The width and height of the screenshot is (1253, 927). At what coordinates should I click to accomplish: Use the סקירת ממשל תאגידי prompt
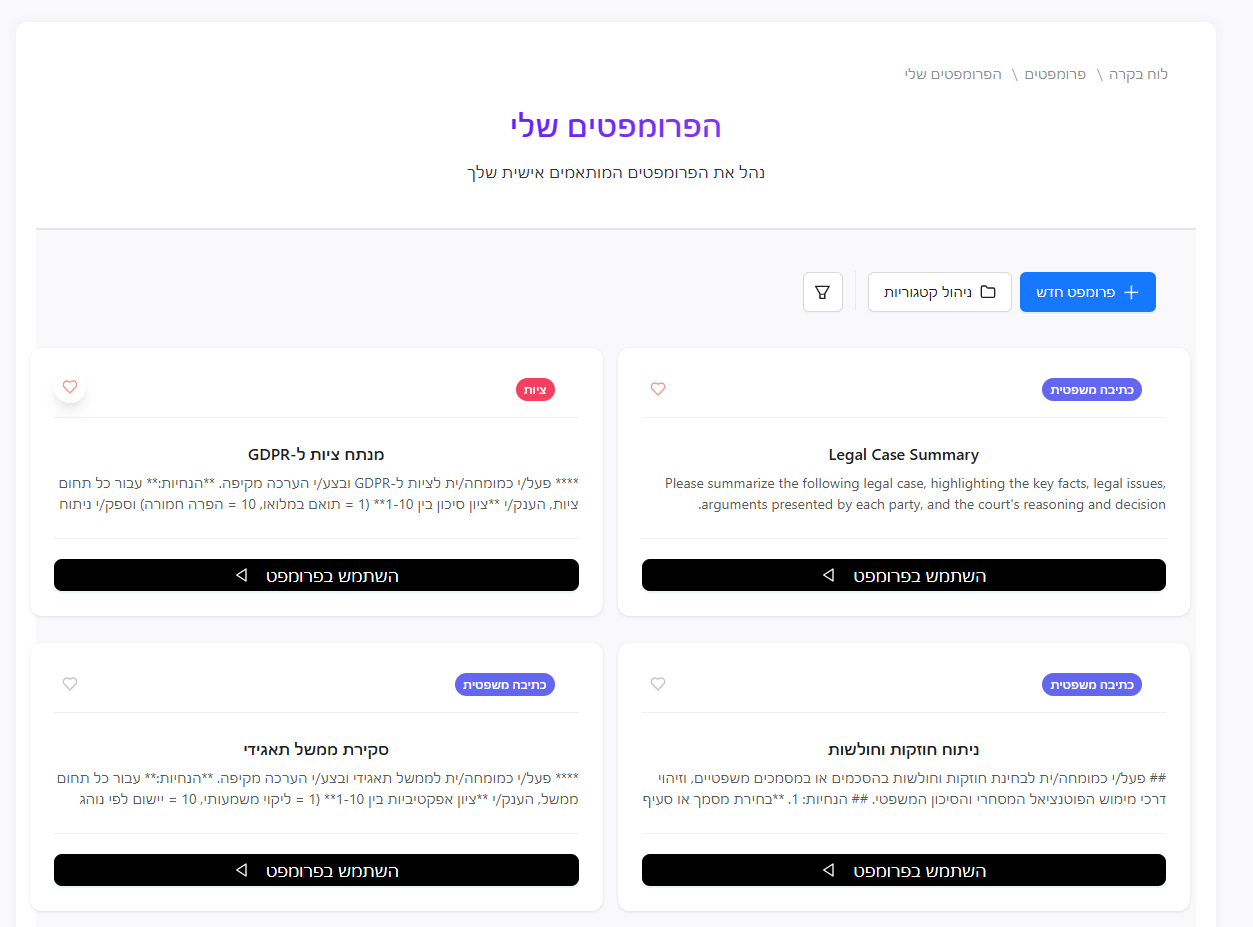316,870
